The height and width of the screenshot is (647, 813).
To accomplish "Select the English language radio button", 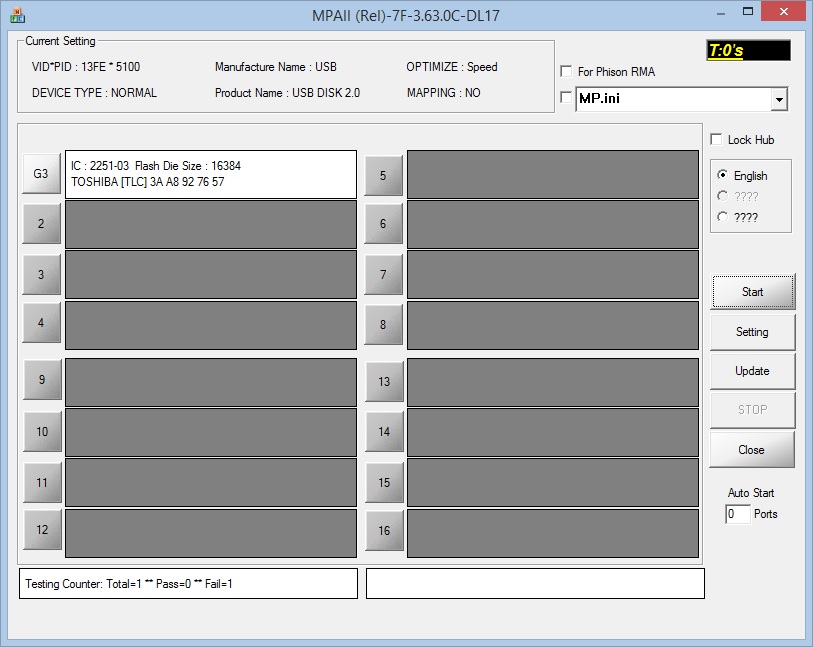I will [722, 175].
